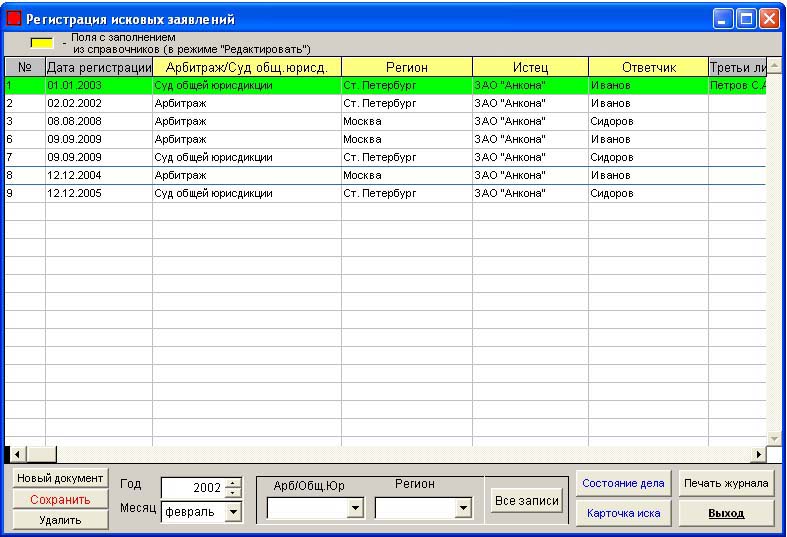
Task: Click the Ответчик column header
Action: pos(648,67)
